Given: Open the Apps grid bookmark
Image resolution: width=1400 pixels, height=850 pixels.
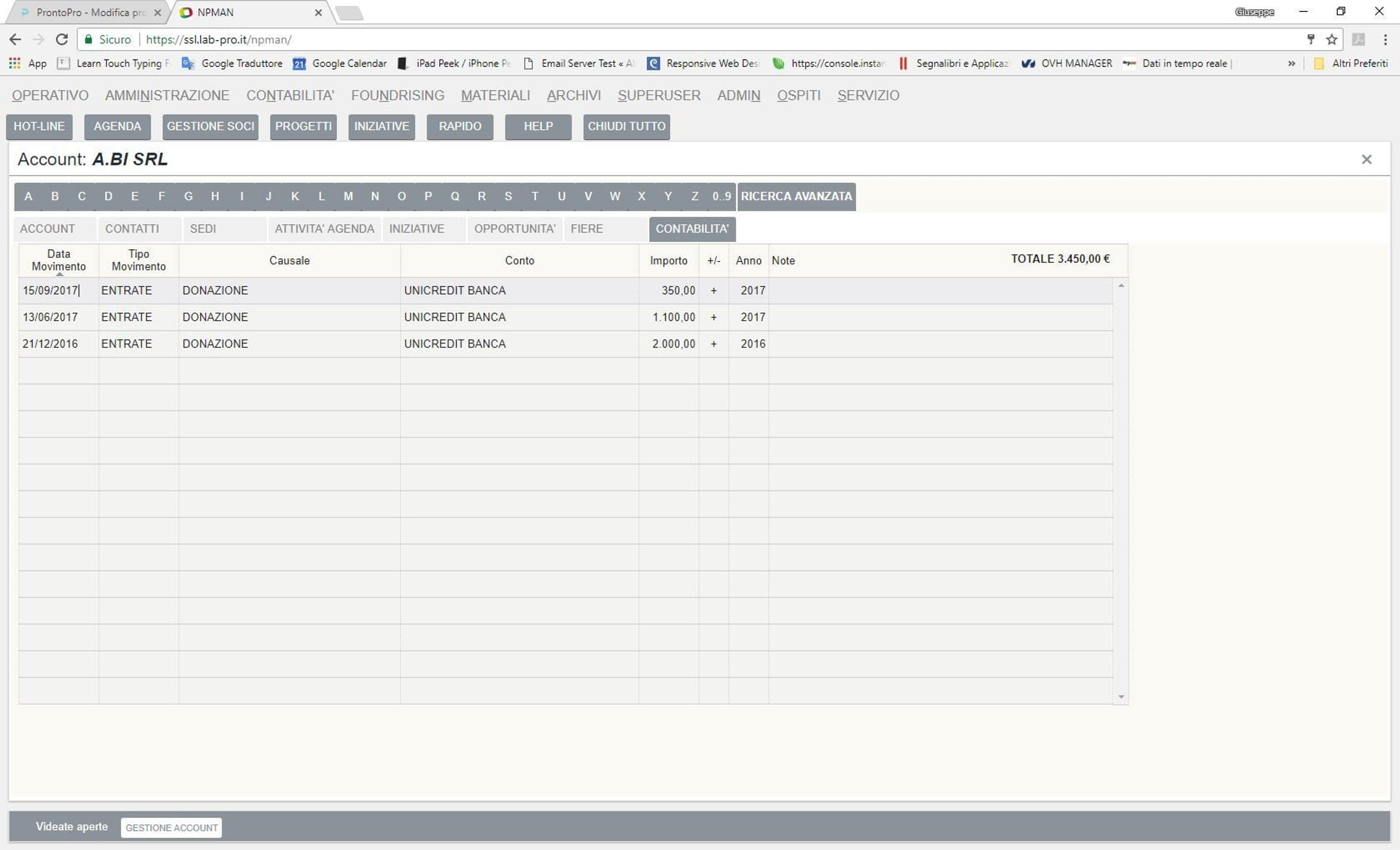Looking at the screenshot, I should [28, 63].
